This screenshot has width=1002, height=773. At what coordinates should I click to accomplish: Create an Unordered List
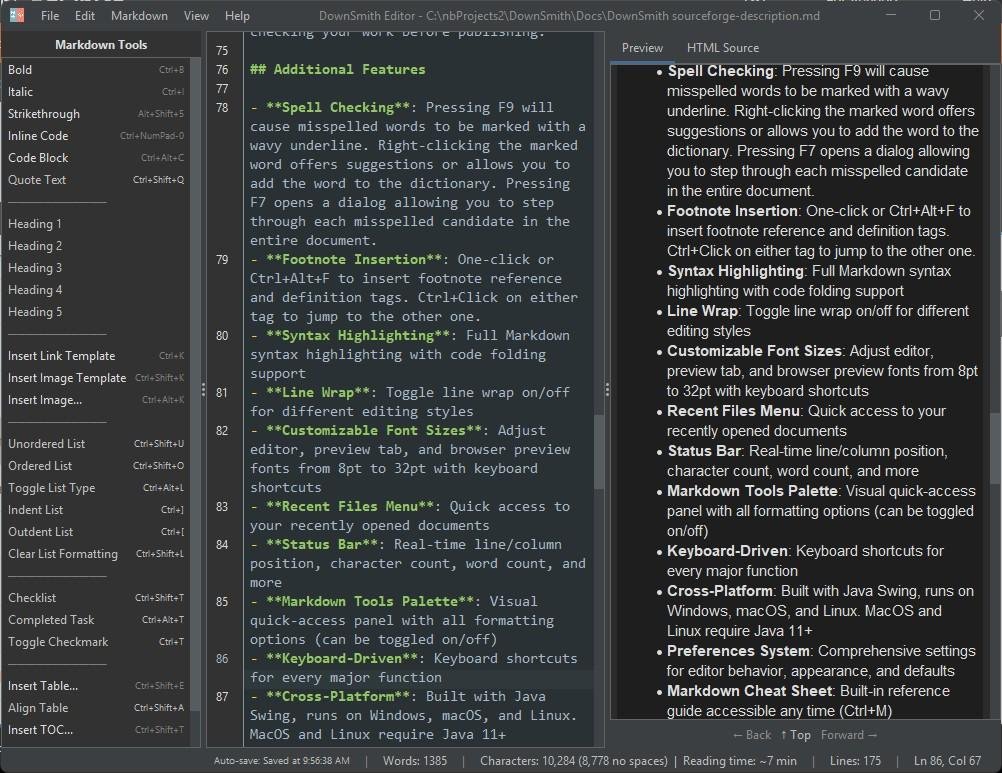point(96,443)
